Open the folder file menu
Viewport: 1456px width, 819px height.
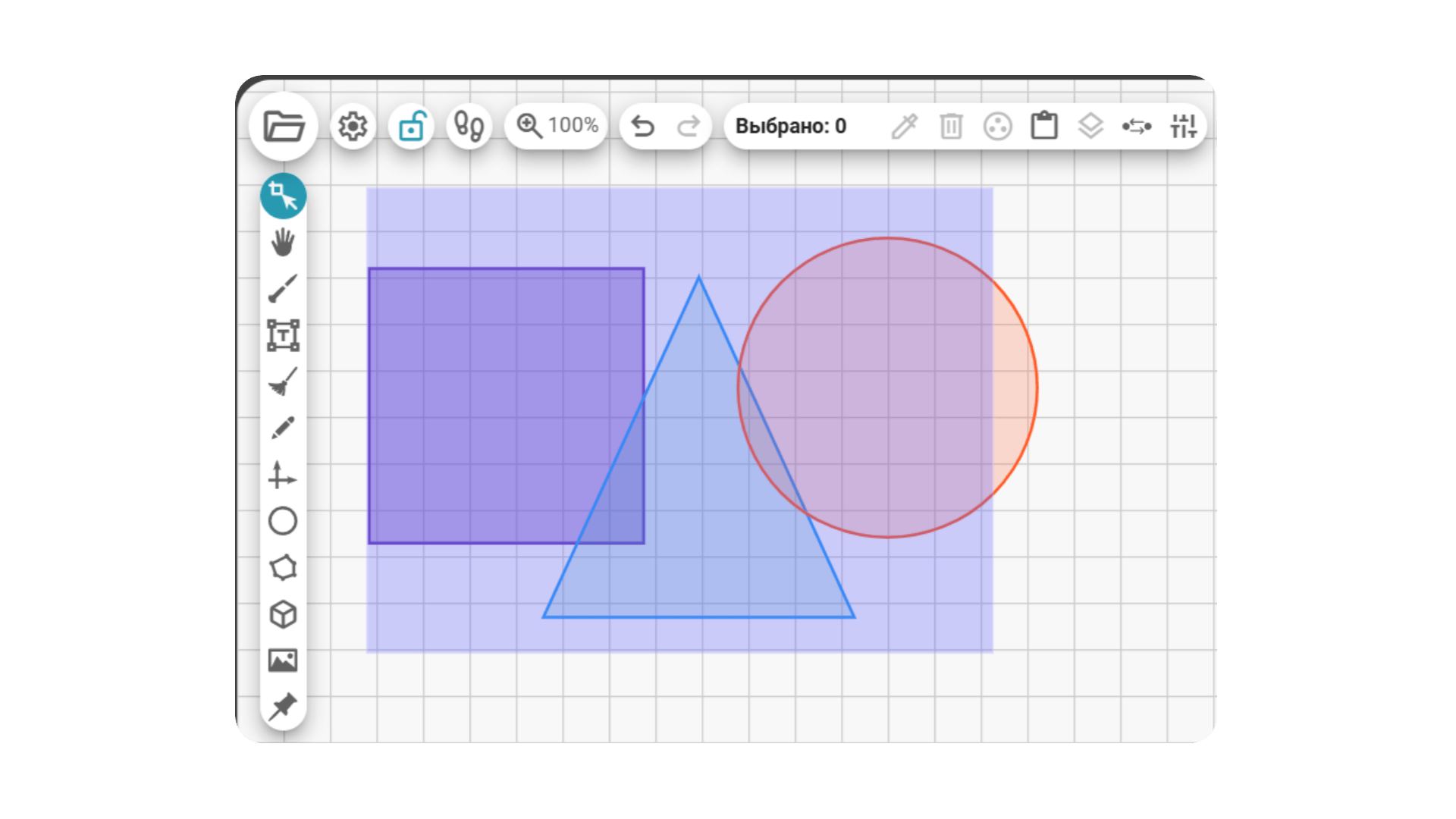(x=284, y=126)
